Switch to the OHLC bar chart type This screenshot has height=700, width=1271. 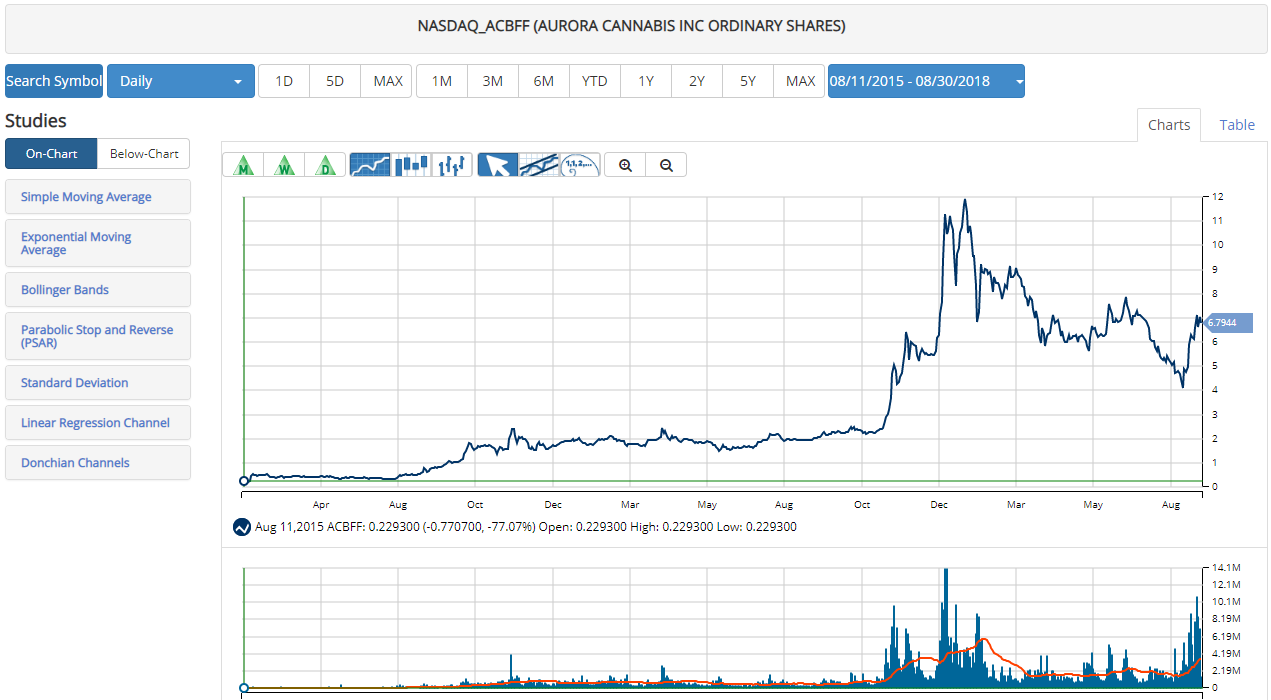coord(452,165)
